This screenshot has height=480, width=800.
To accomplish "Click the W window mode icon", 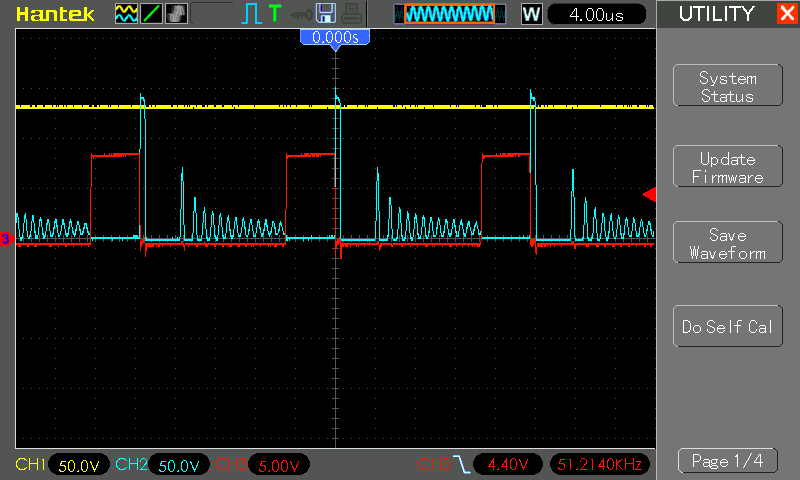I will [531, 14].
